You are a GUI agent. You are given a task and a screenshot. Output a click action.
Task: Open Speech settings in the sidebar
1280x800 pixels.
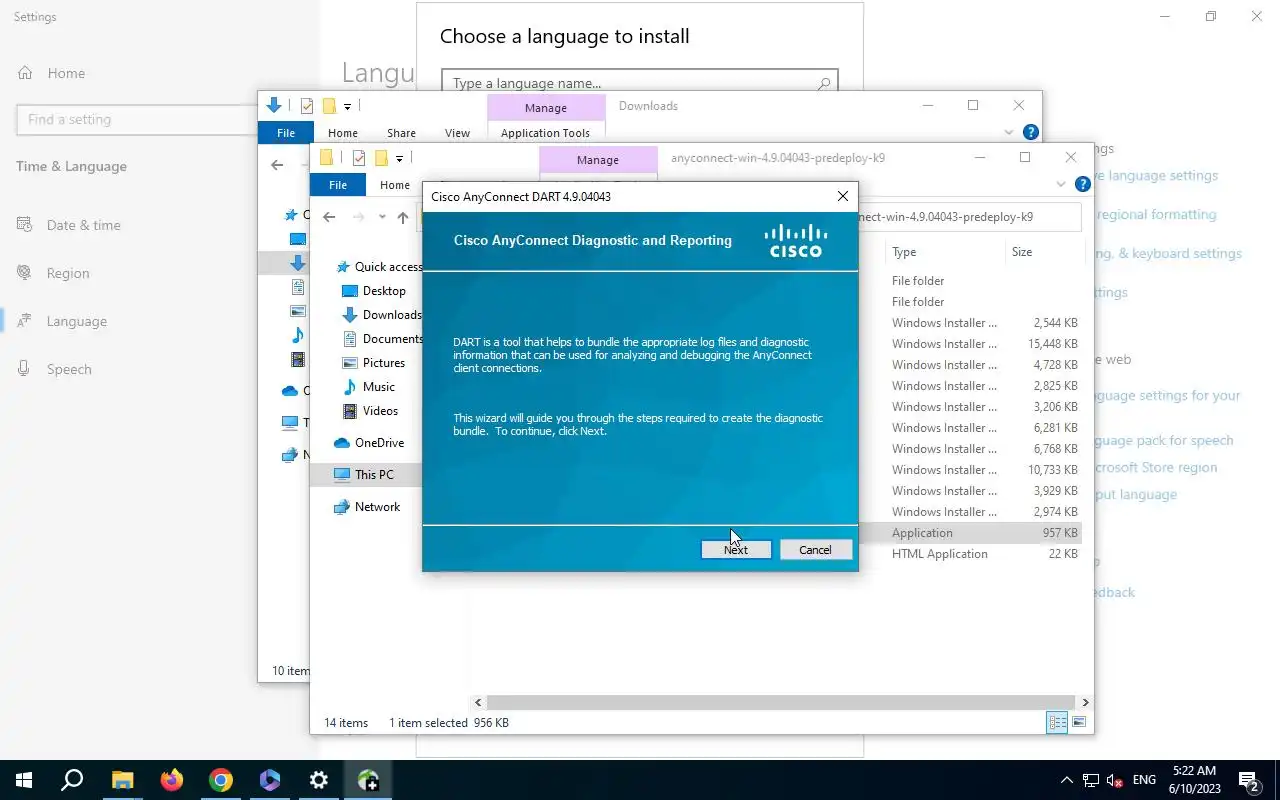[x=69, y=369]
